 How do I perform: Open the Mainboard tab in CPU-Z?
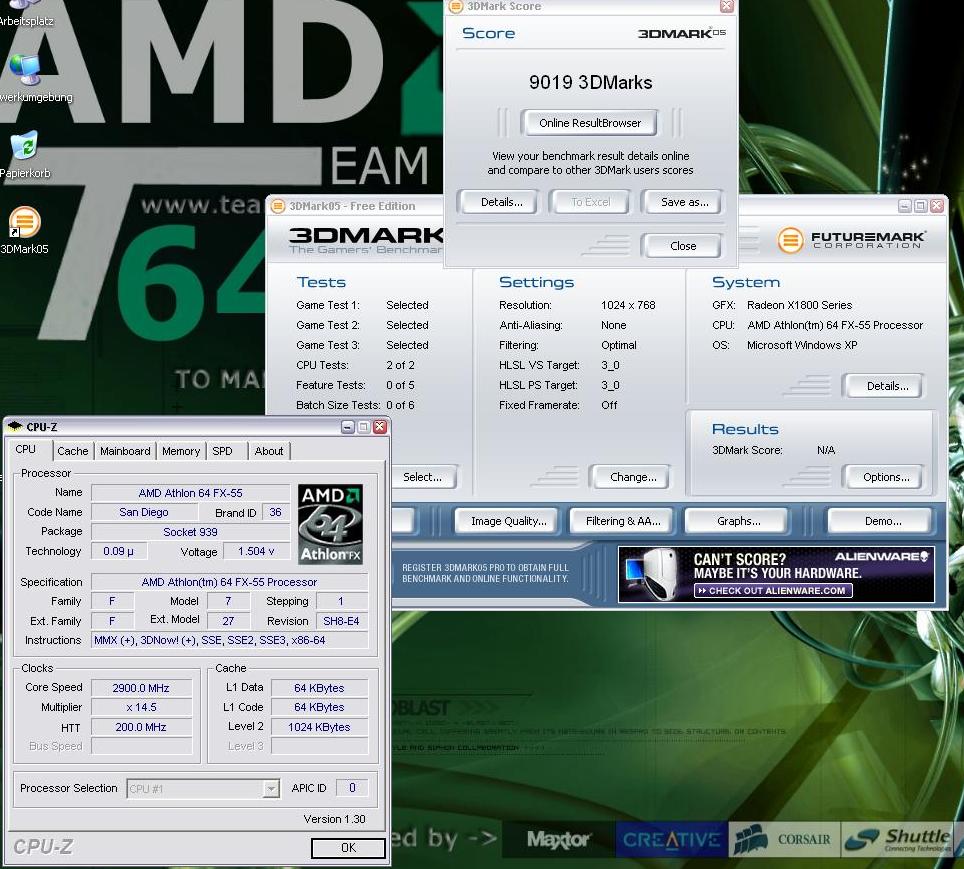[x=125, y=451]
